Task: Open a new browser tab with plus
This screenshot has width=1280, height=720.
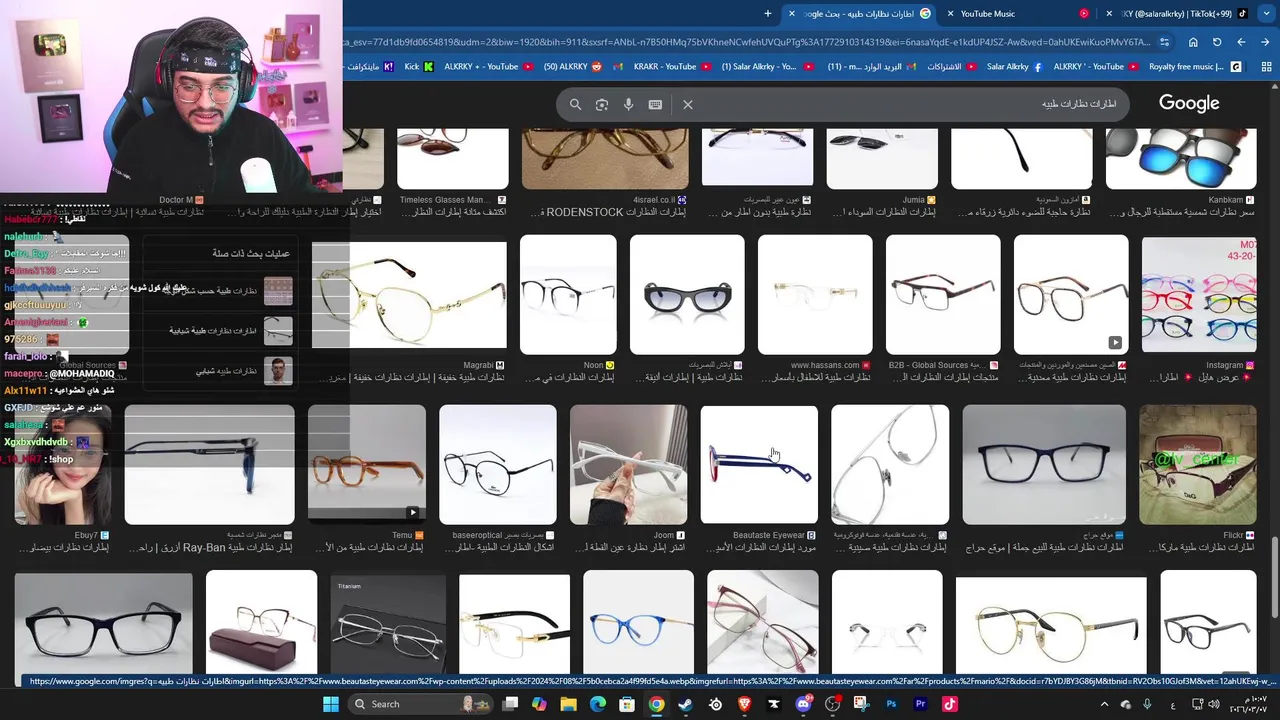Action: (x=768, y=13)
